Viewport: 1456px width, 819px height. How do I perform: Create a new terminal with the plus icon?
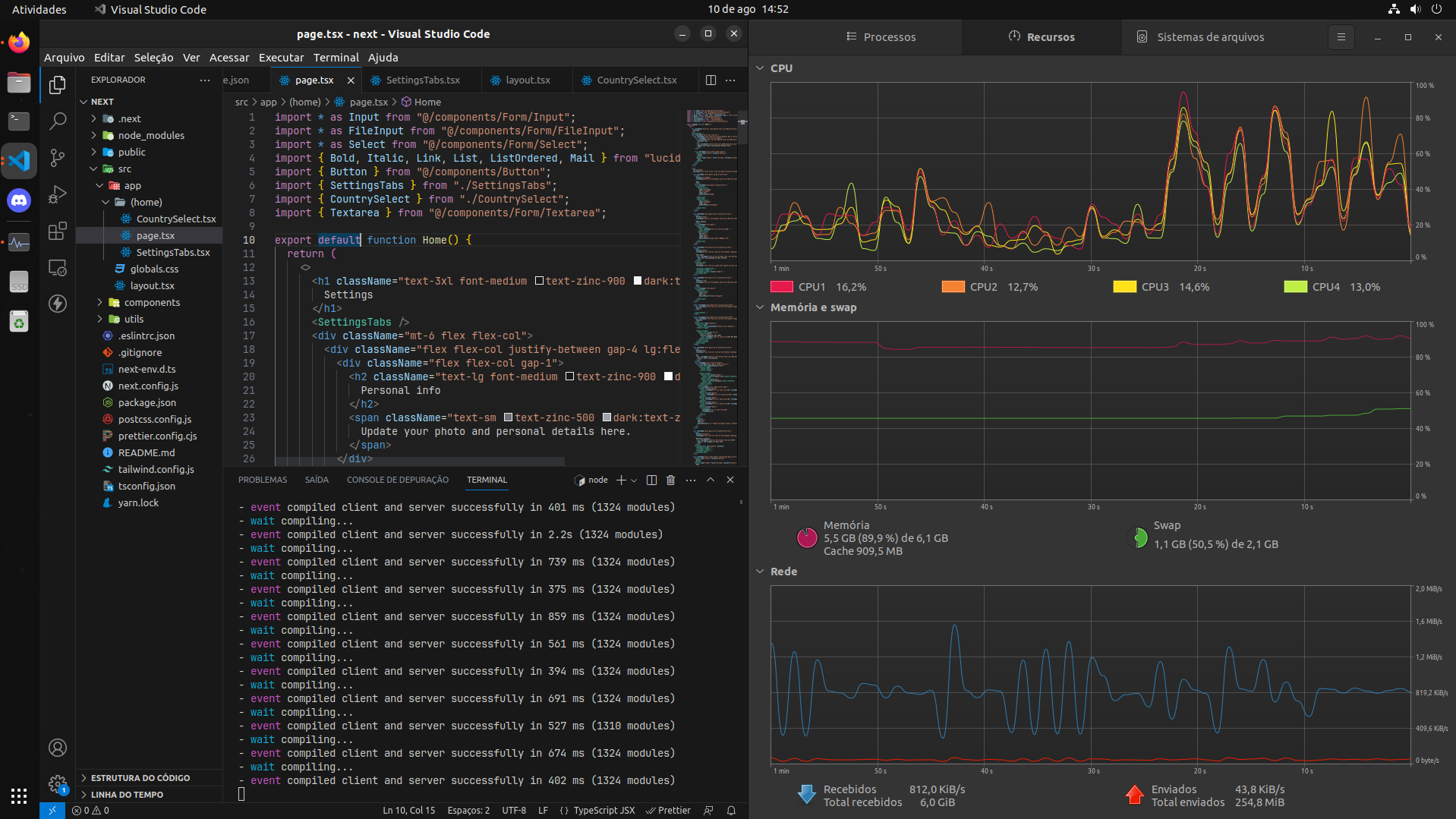click(620, 480)
